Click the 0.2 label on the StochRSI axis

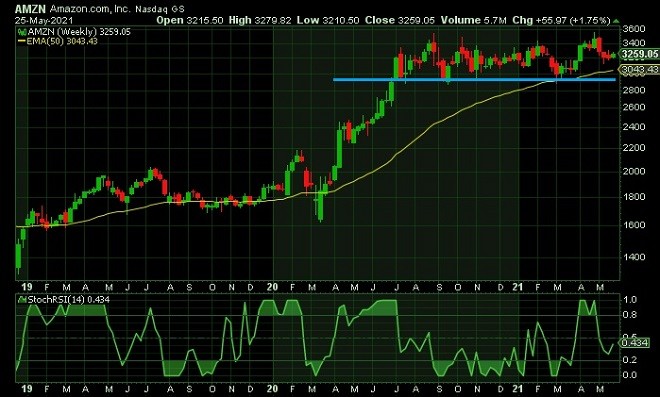pos(630,360)
